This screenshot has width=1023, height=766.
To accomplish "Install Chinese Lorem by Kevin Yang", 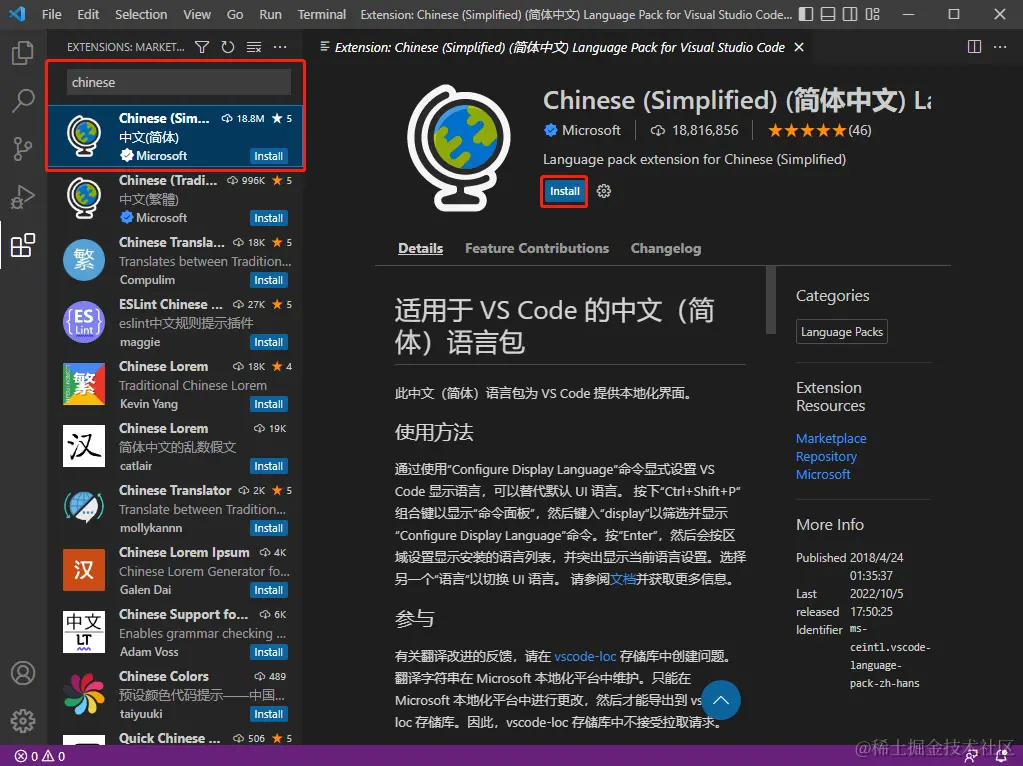I will (268, 404).
